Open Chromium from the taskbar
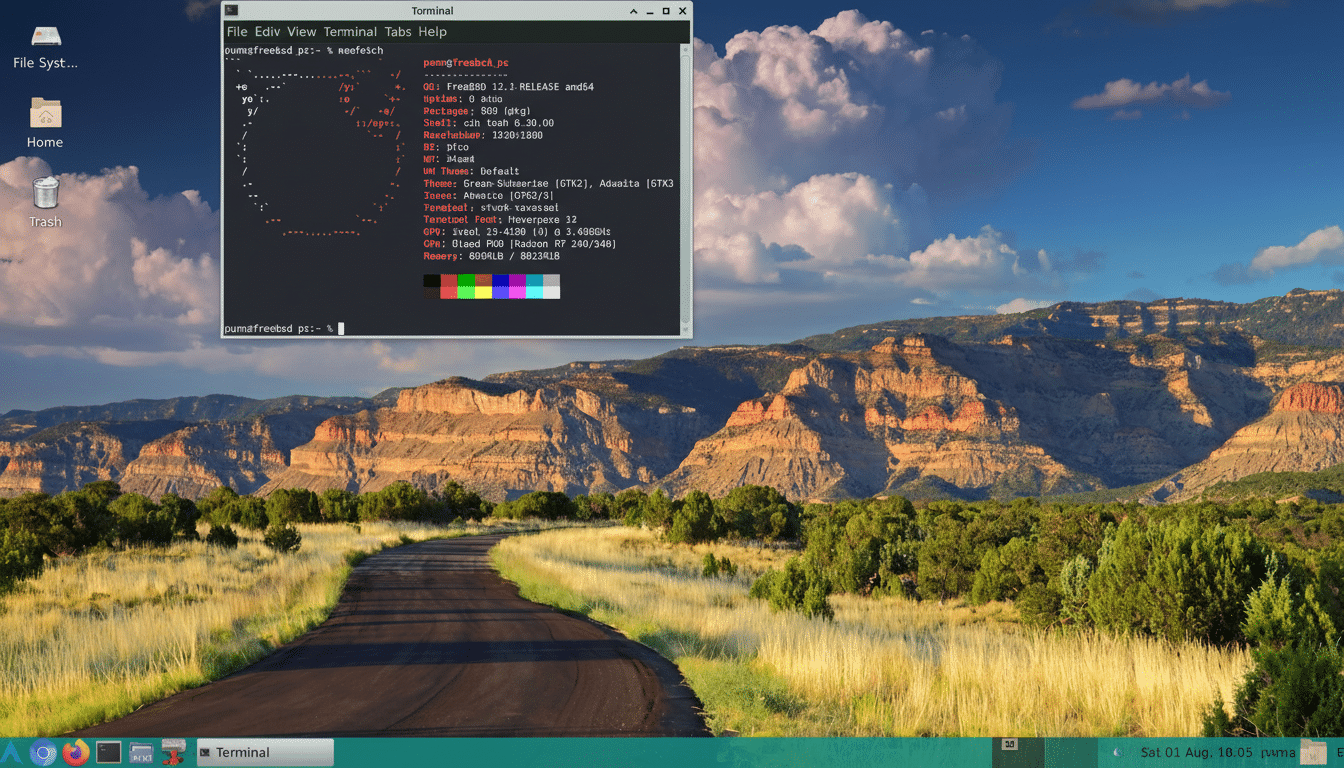 [x=42, y=752]
